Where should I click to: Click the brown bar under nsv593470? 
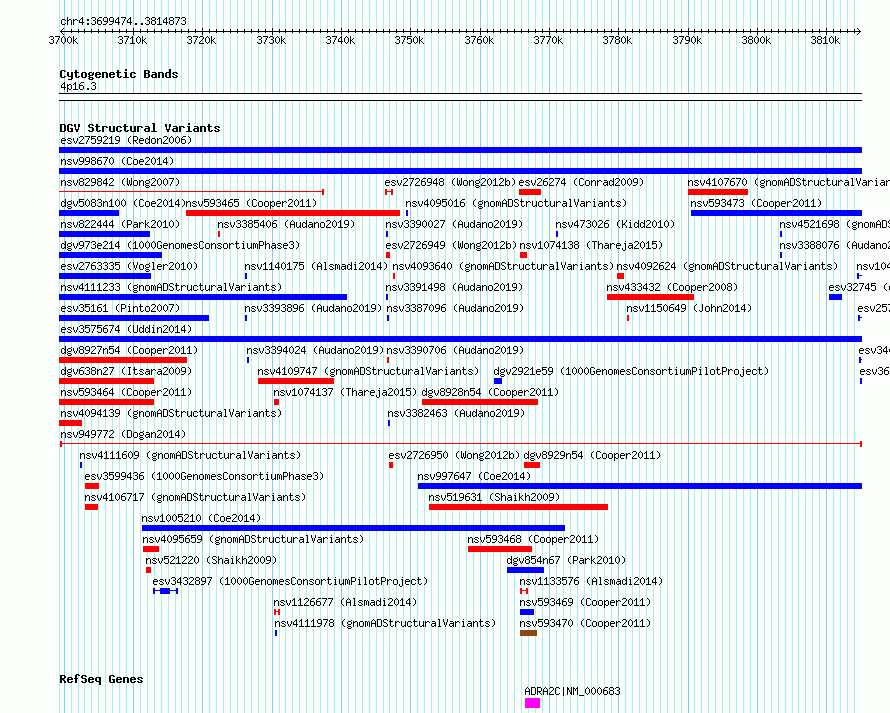pyautogui.click(x=528, y=633)
